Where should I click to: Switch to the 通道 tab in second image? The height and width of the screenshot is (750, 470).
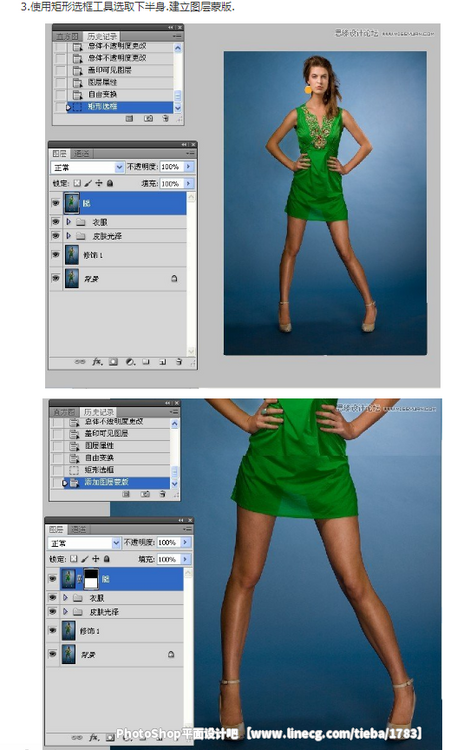click(78, 529)
